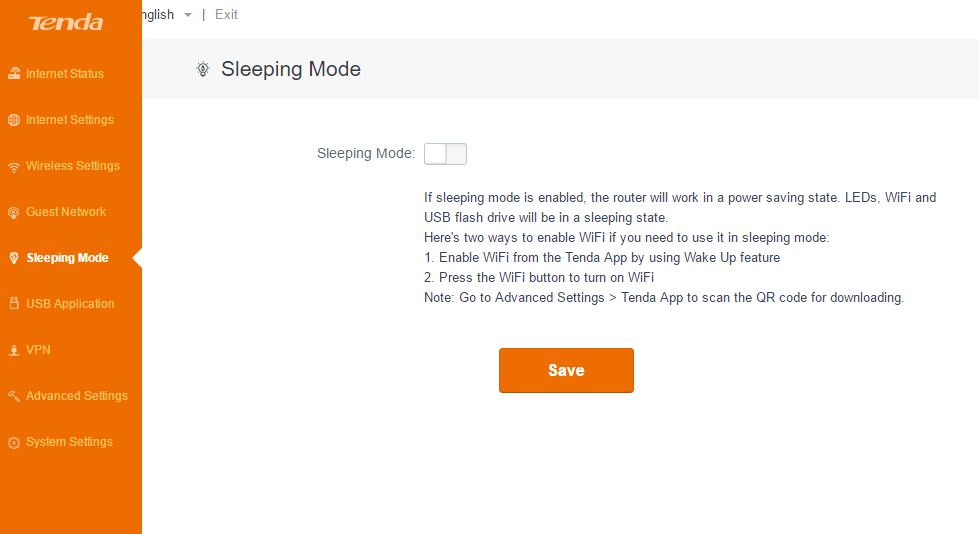Viewport: 979px width, 534px height.
Task: Click the VPN icon in sidebar
Action: pyautogui.click(x=14, y=351)
